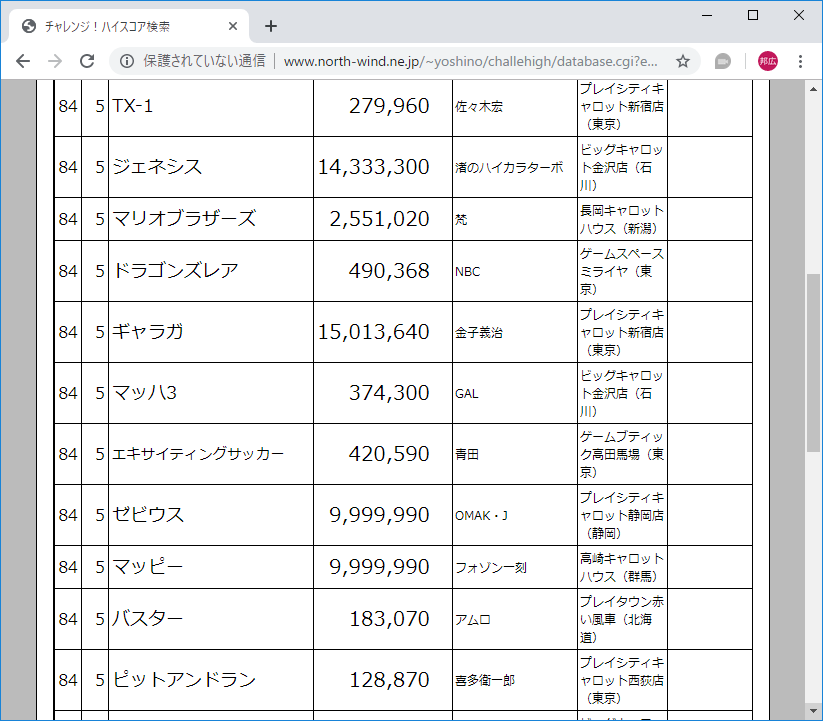Screen dimensions: 823x721
Task: Click the scrollbar down arrow
Action: [x=814, y=712]
